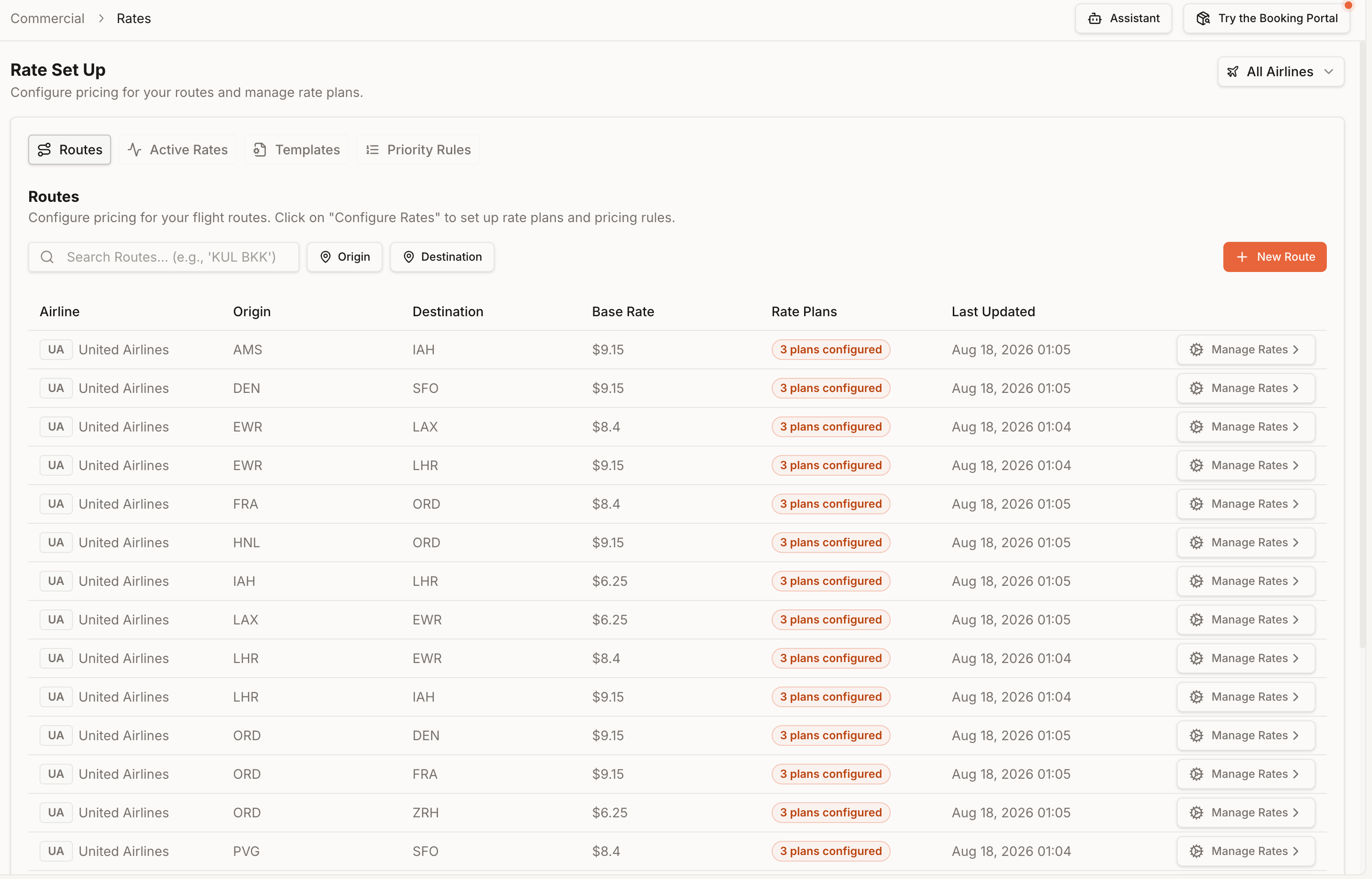
Task: Click $6.25 base rate in ORD ZRH row
Action: 609,812
